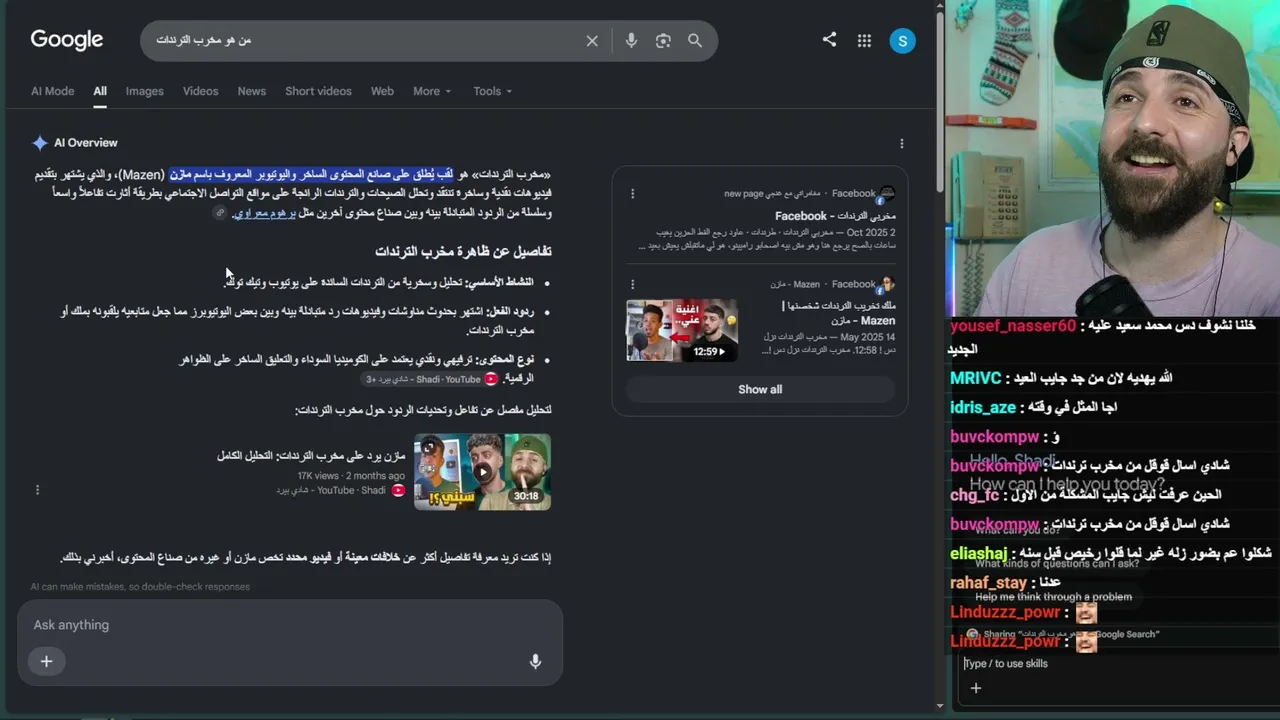
Task: Click the chat username rahaf_stay
Action: click(989, 582)
